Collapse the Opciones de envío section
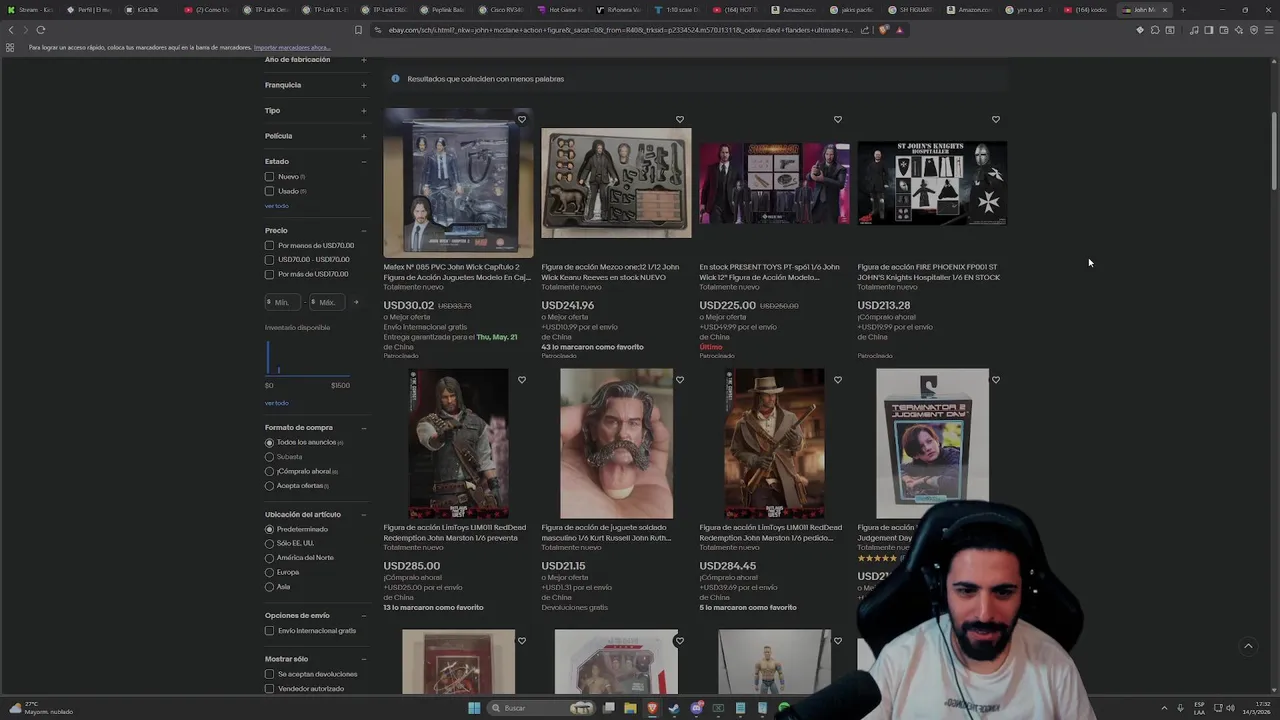The height and width of the screenshot is (720, 1280). pyautogui.click(x=363, y=616)
